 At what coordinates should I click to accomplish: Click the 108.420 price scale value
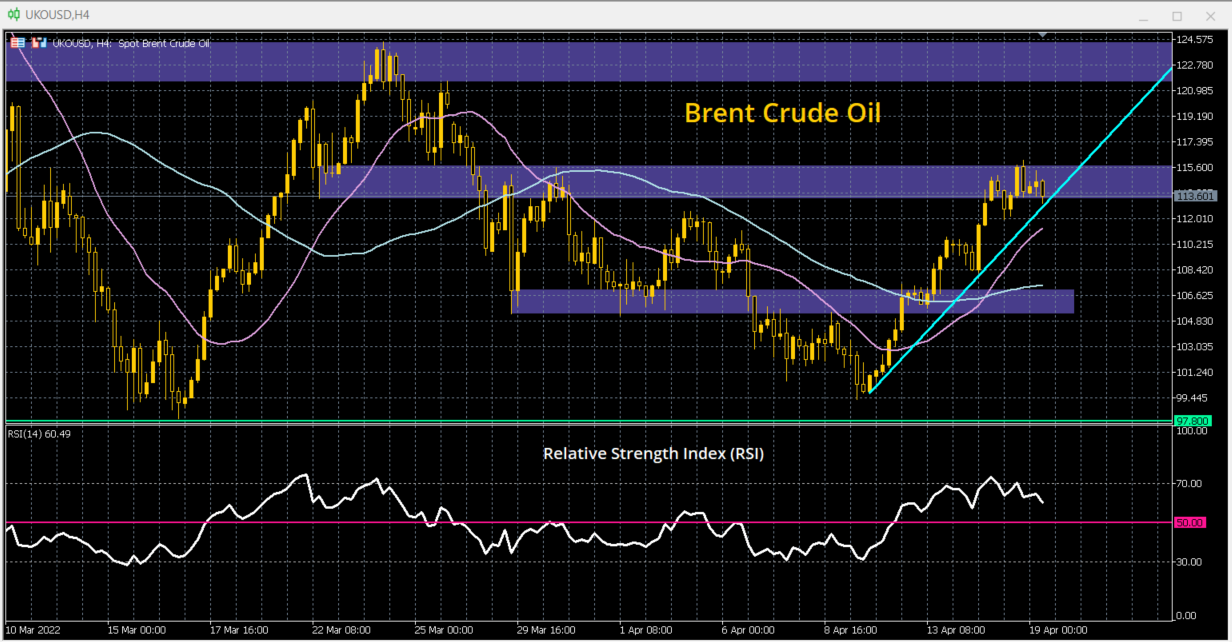(x=1196, y=269)
